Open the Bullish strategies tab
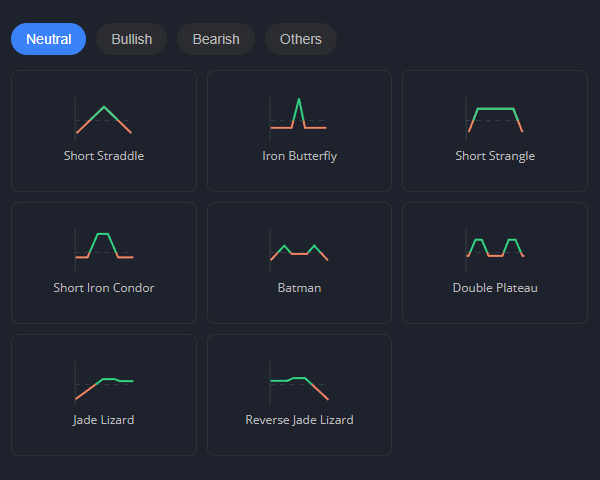Image resolution: width=600 pixels, height=480 pixels. pyautogui.click(x=132, y=39)
